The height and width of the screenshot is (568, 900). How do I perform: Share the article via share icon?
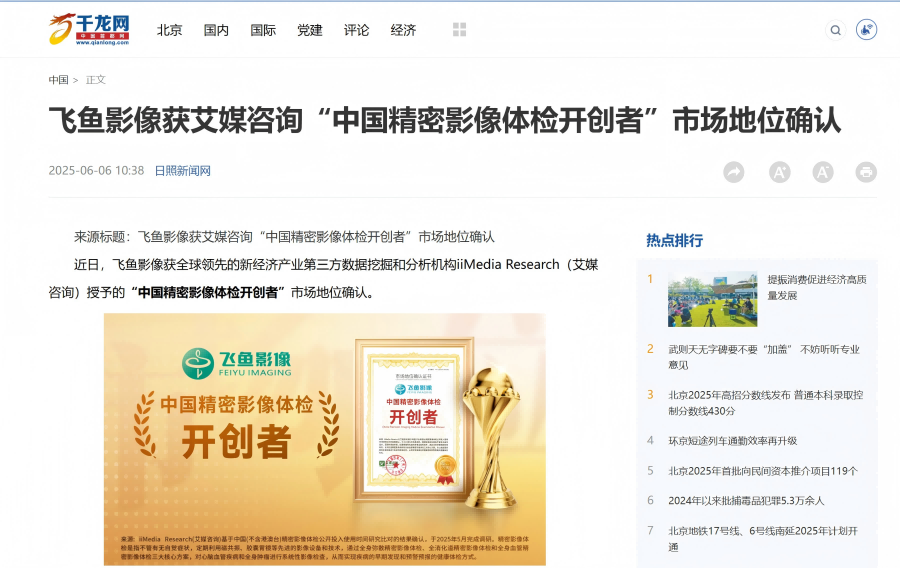click(734, 172)
